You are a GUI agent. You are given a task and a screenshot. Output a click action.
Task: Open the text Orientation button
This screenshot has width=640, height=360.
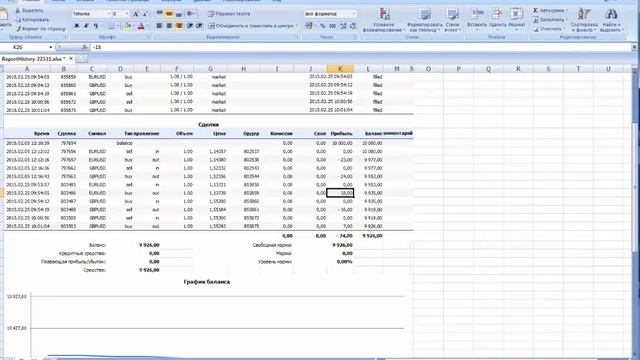(x=191, y=14)
